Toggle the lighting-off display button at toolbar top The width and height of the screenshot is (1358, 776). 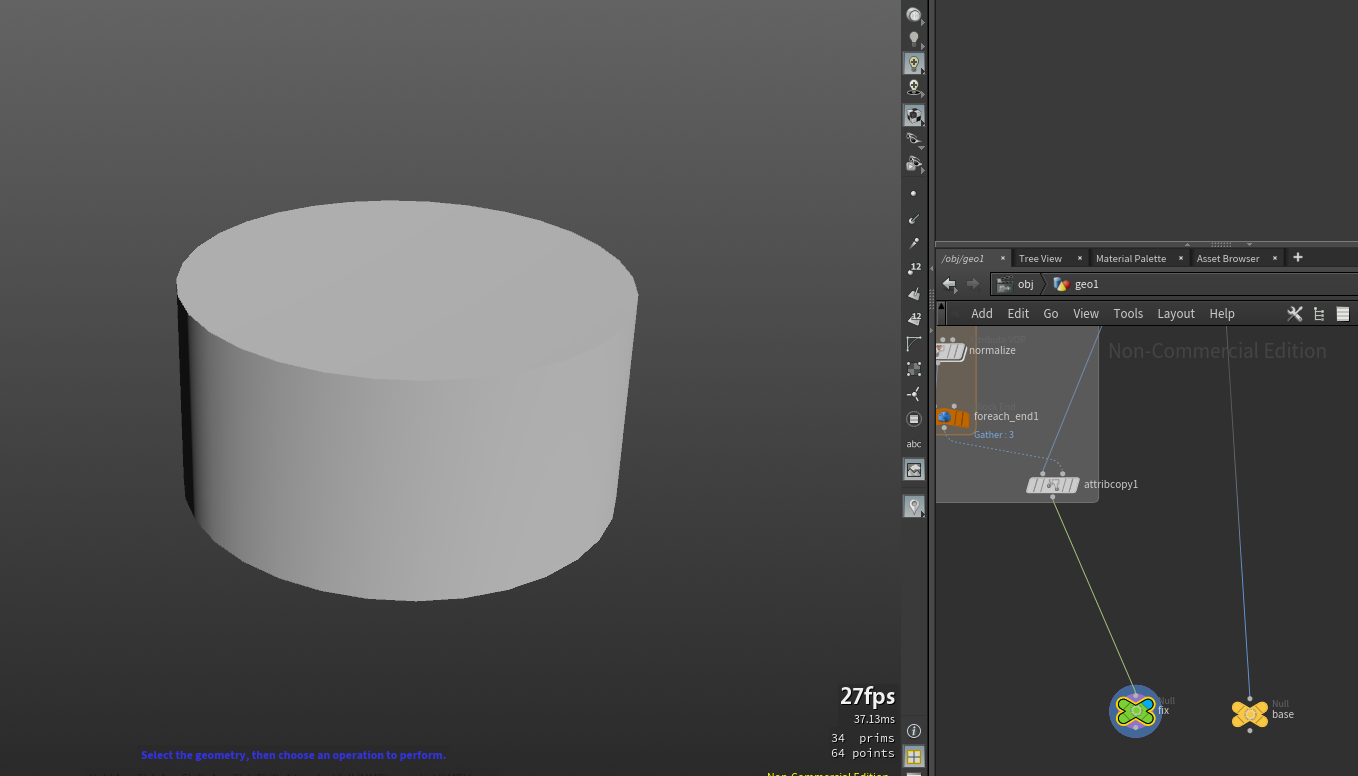pos(913,15)
